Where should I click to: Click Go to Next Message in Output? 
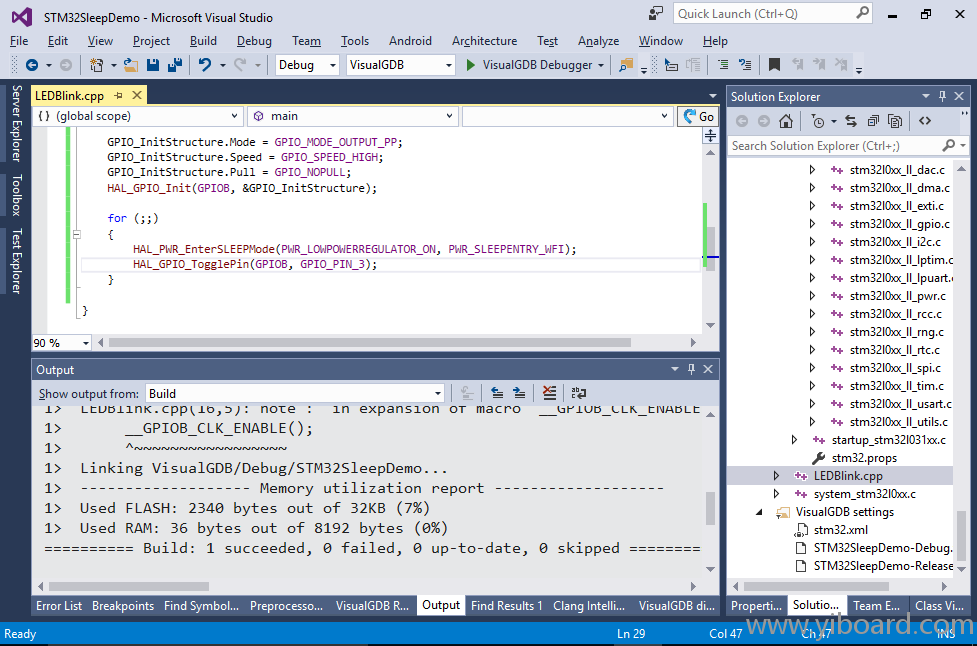coord(519,393)
